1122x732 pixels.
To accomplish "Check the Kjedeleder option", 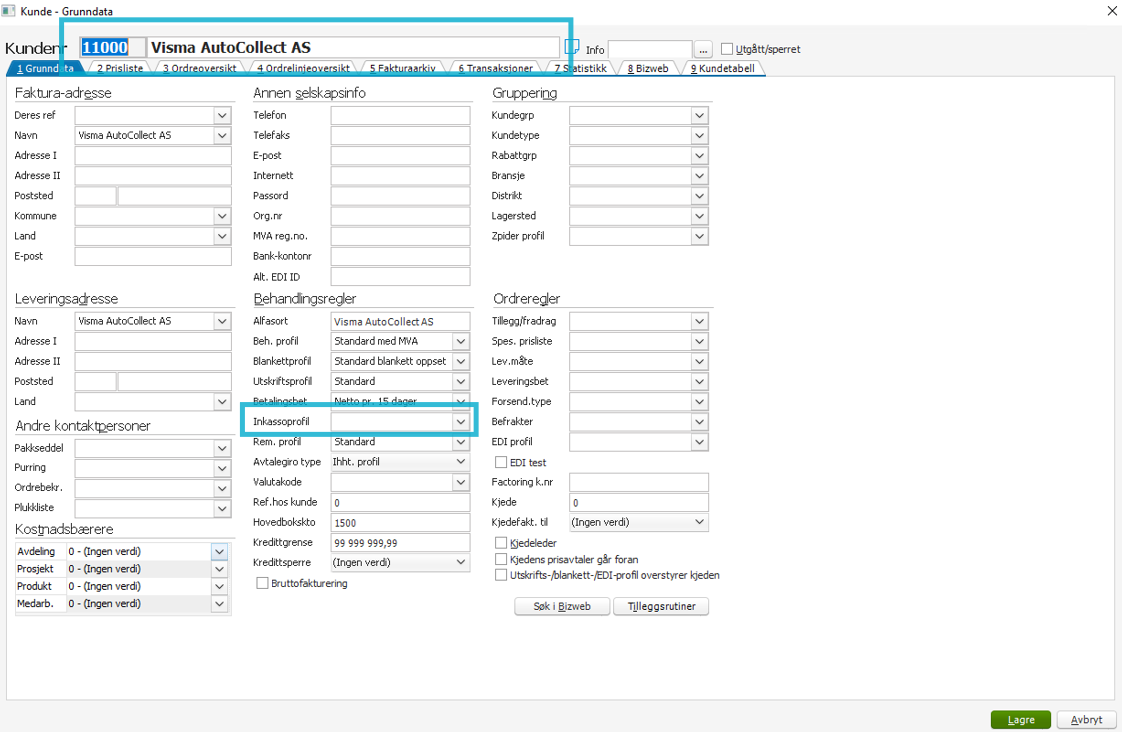I will click(x=501, y=543).
